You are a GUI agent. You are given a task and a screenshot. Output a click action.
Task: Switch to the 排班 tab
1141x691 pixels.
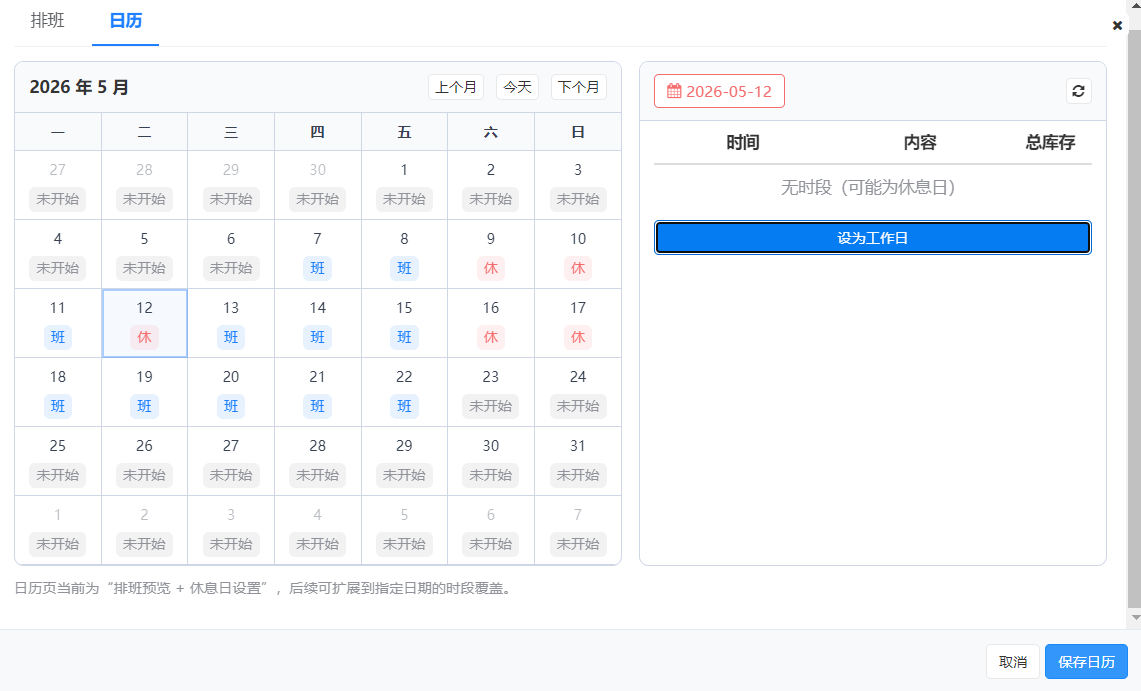[x=47, y=20]
